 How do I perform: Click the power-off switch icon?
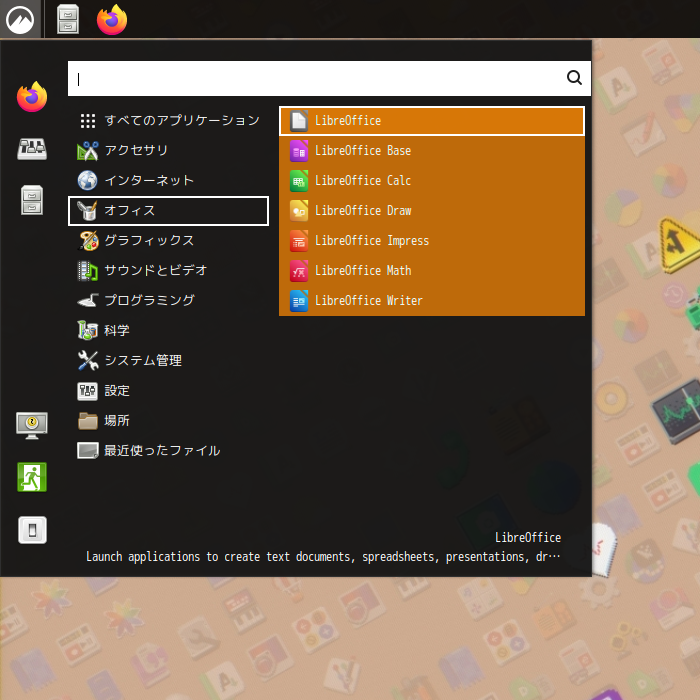coord(32,530)
